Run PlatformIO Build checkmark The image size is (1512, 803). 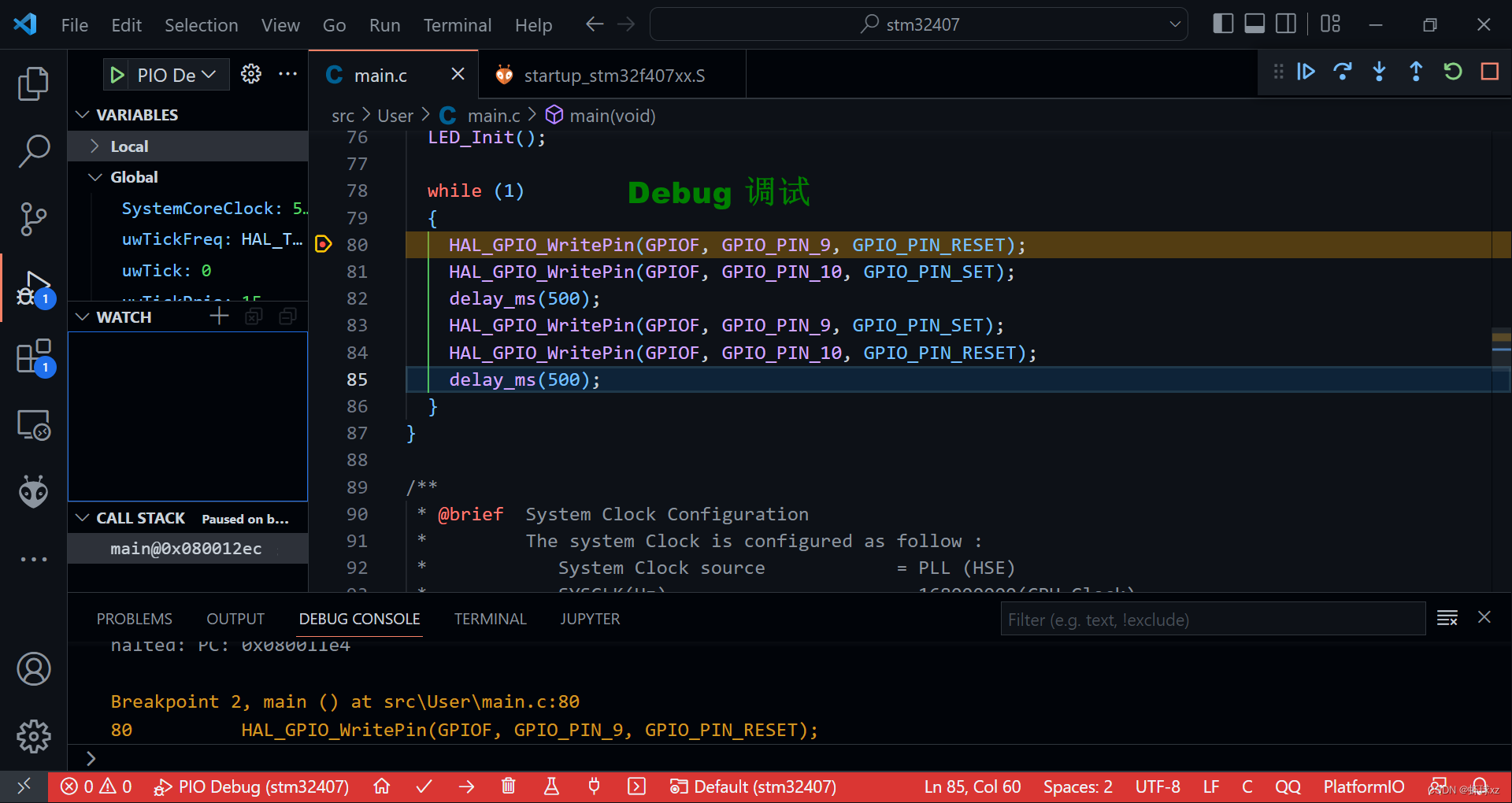coord(424,786)
